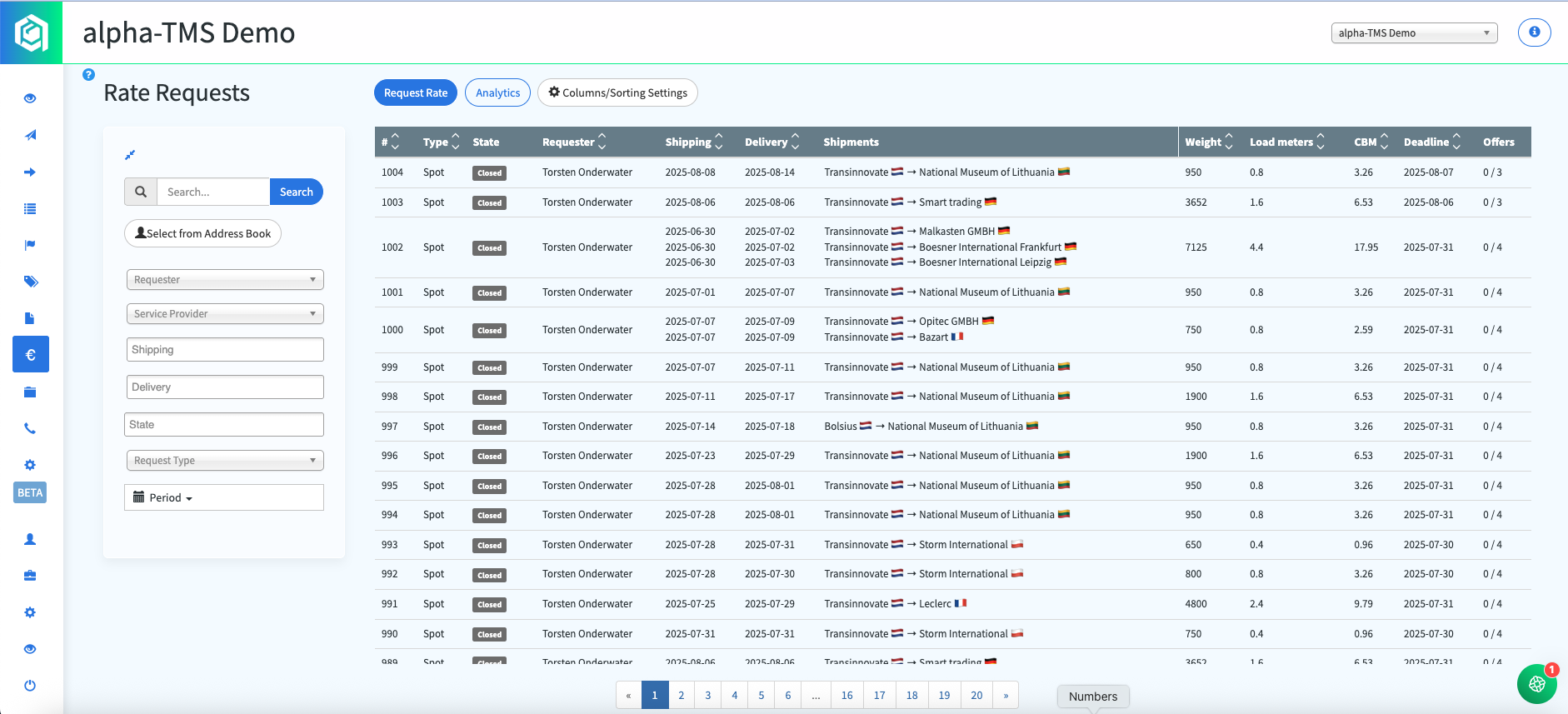Viewport: 1568px width, 714px height.
Task: Click the Request Rate button
Action: tap(416, 92)
